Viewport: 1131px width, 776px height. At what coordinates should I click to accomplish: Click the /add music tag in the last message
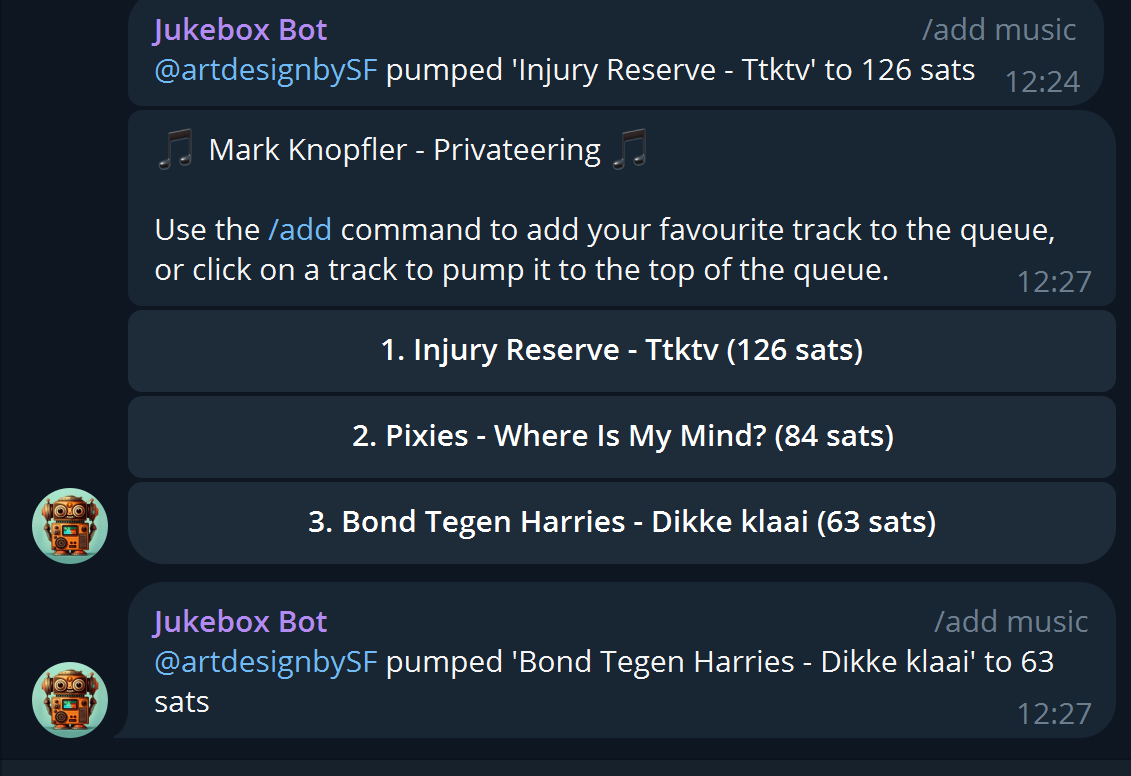coord(1011,622)
